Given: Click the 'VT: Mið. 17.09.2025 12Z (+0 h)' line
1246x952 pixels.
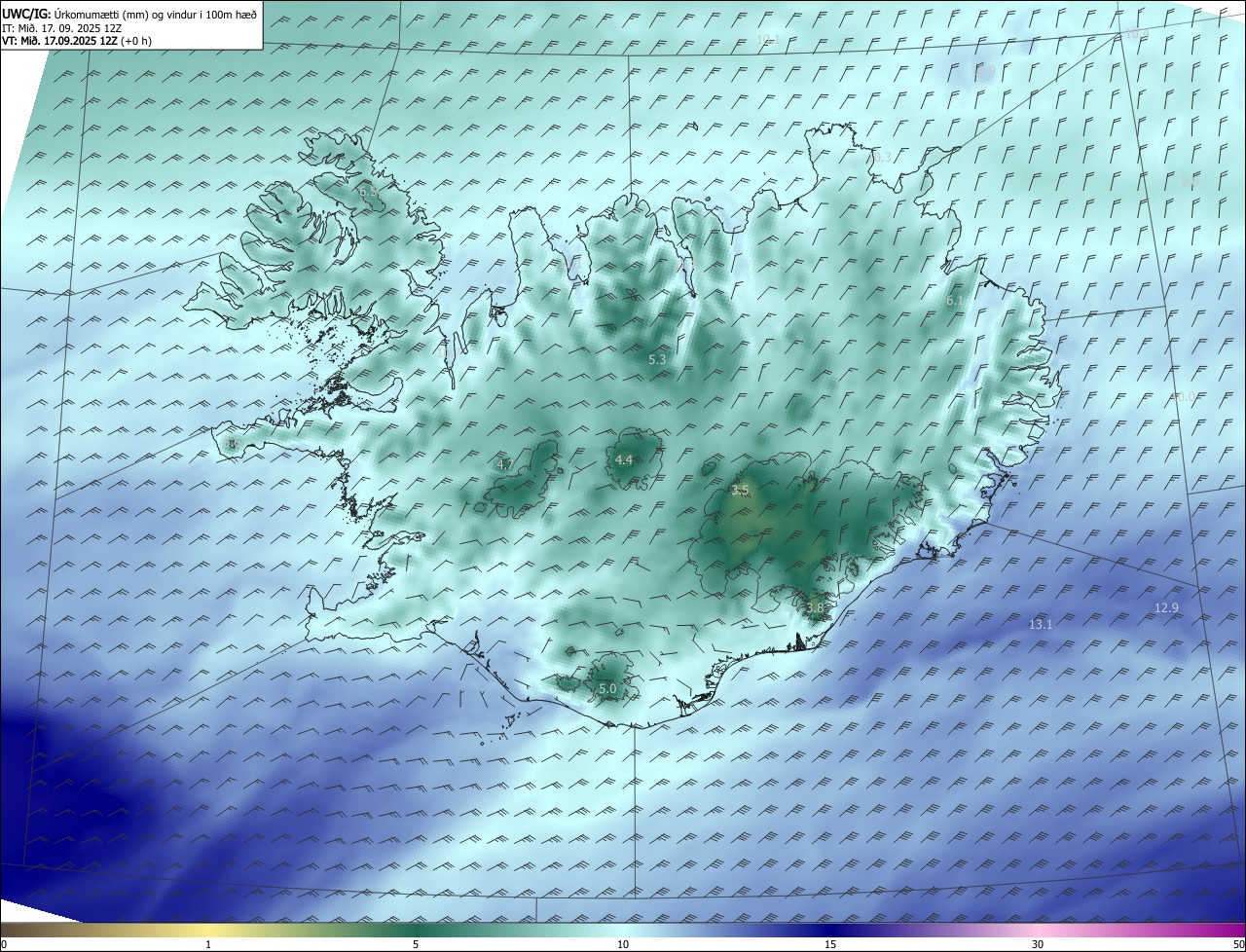Looking at the screenshot, I should click(x=76, y=41).
